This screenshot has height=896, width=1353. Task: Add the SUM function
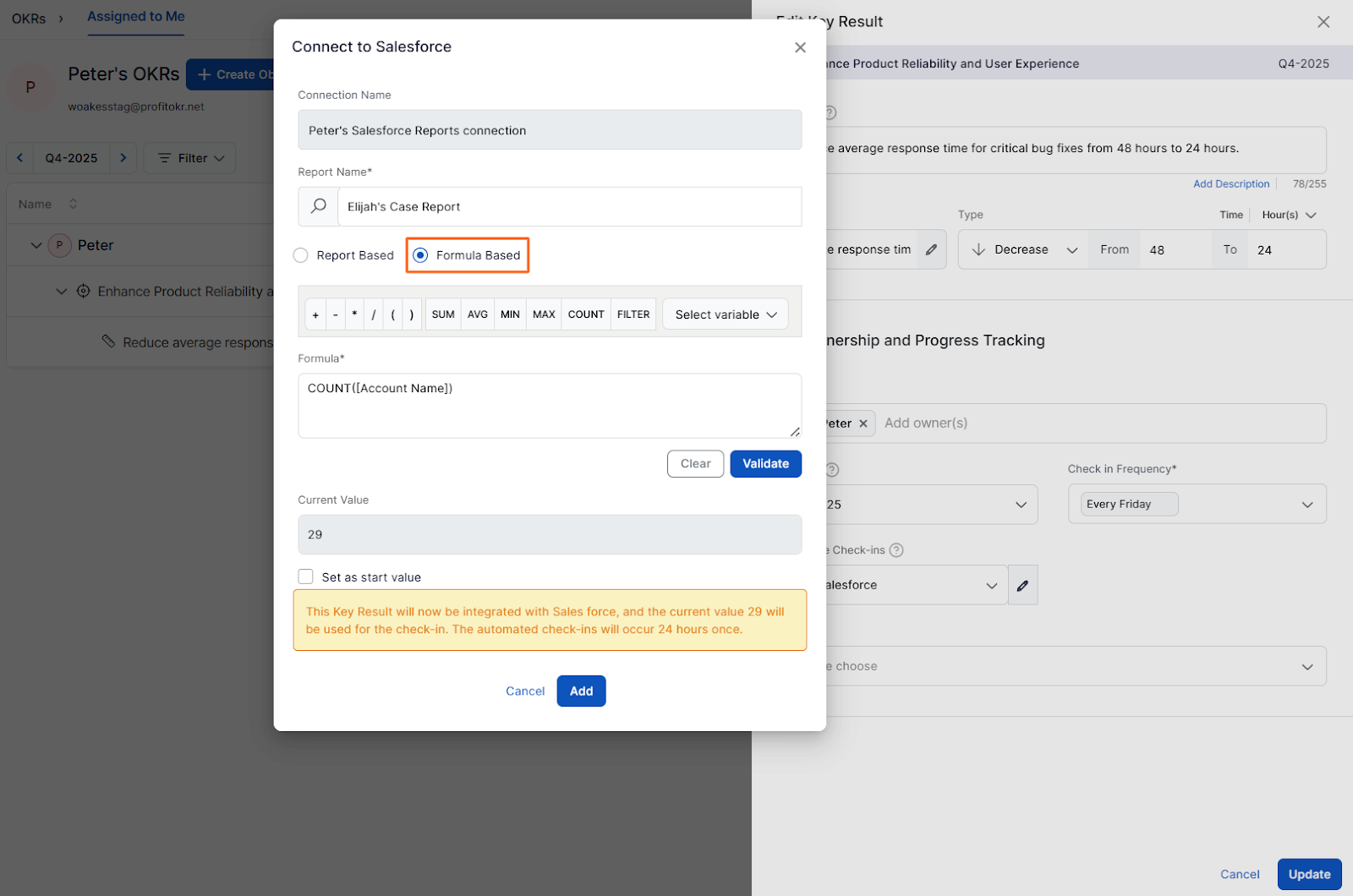(x=443, y=314)
